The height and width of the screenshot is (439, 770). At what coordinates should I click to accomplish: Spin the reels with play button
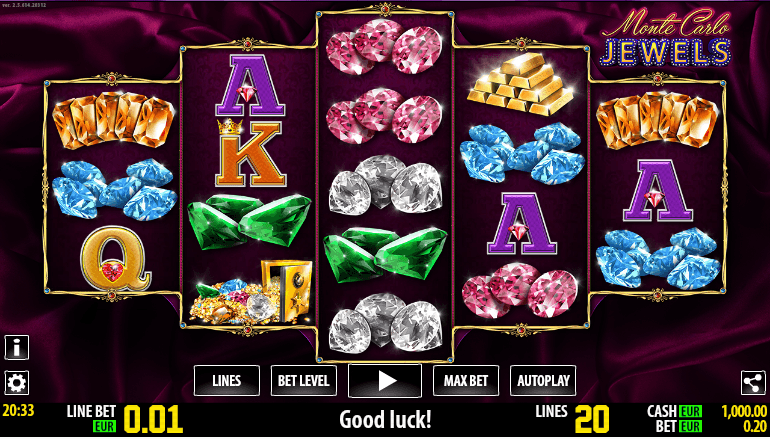(x=385, y=381)
